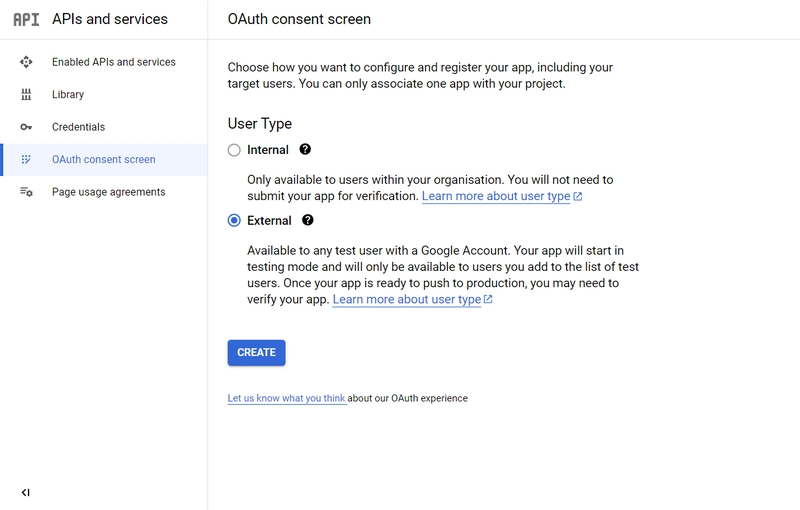Click the Internal label text

point(268,150)
